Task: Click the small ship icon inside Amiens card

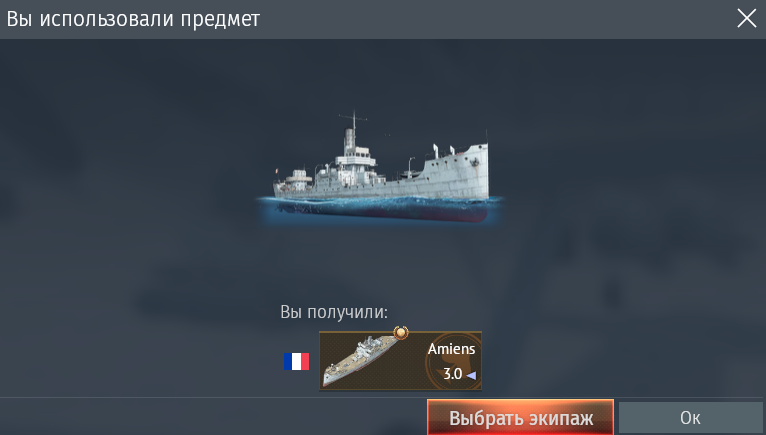Action: (x=360, y=360)
